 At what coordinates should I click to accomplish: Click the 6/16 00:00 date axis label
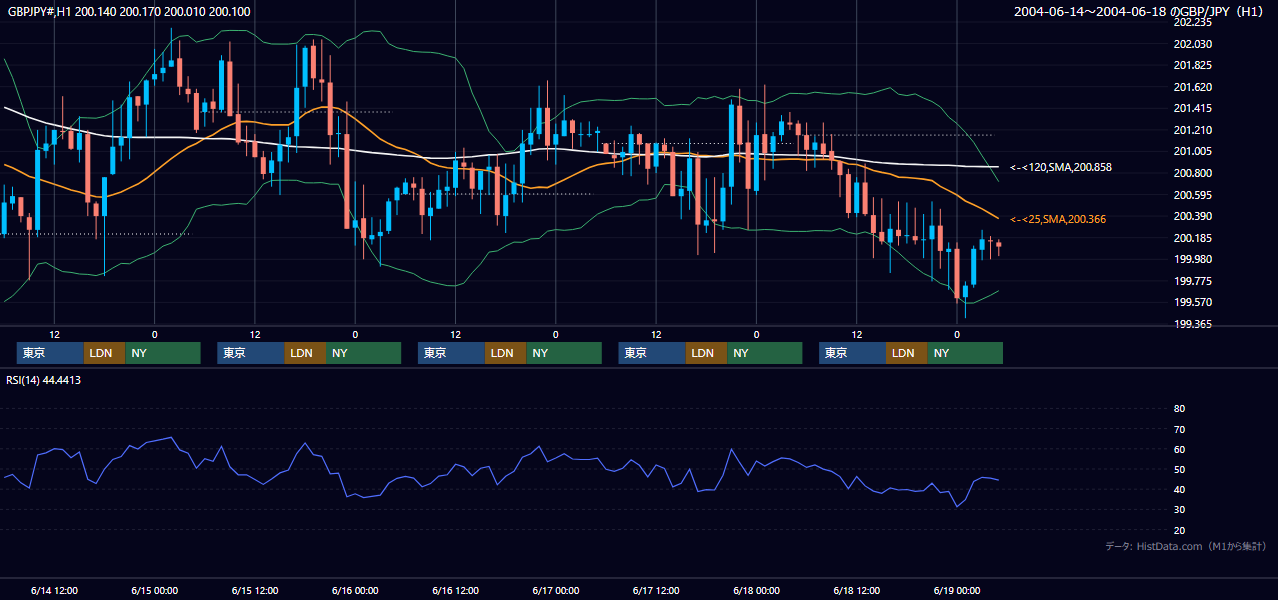click(x=355, y=591)
